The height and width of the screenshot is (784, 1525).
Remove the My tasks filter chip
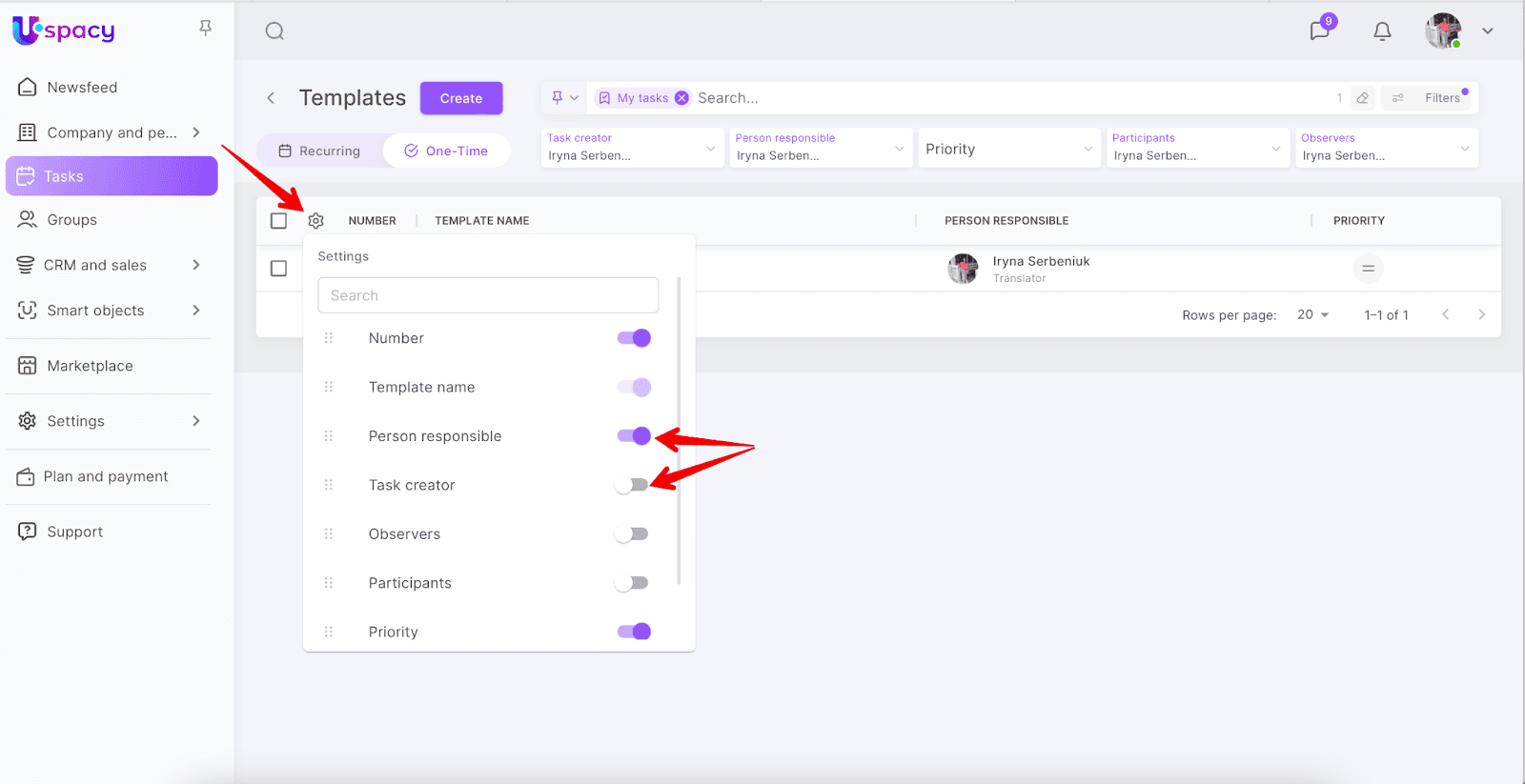click(681, 98)
